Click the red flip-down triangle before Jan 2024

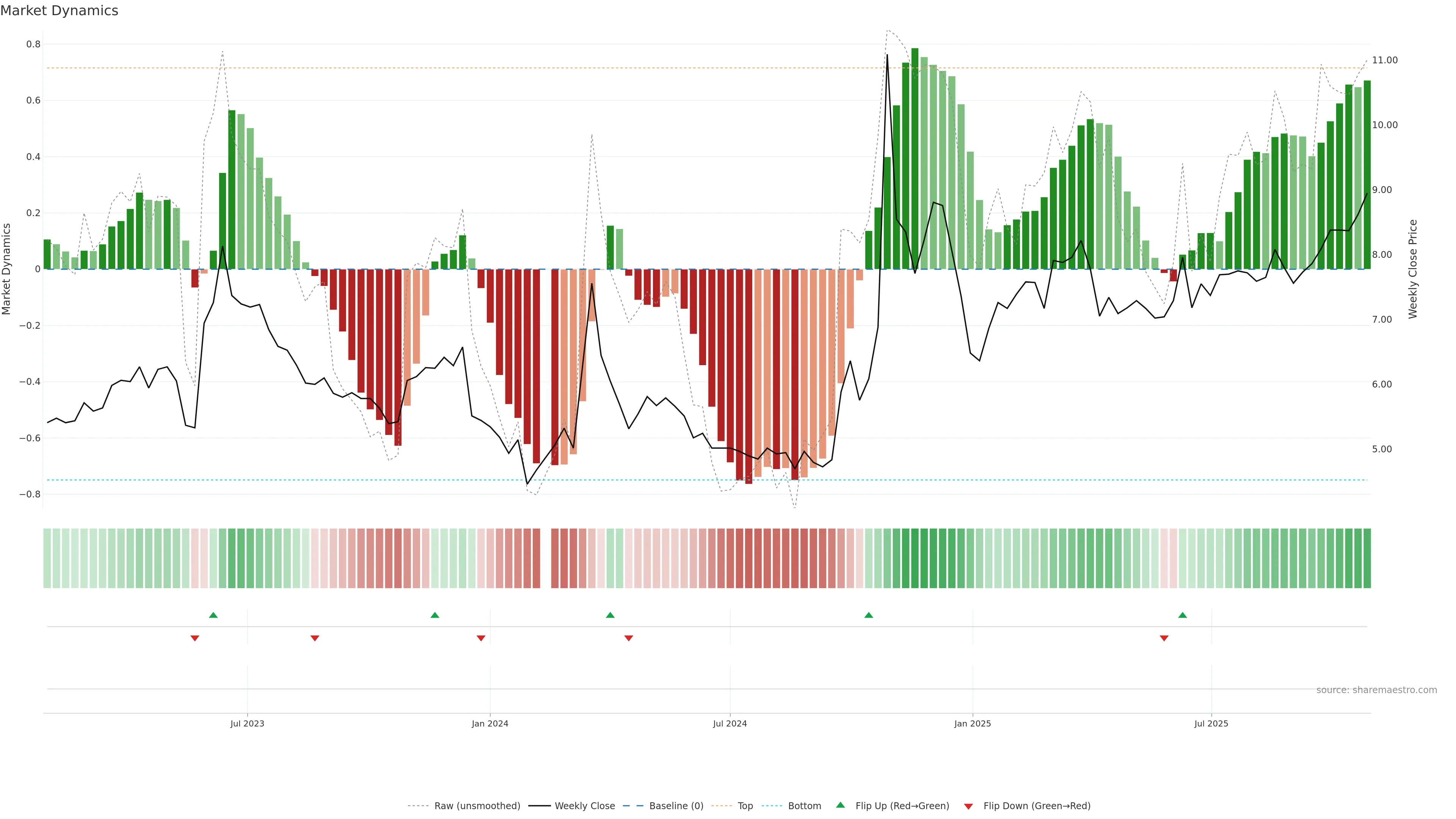[x=481, y=638]
